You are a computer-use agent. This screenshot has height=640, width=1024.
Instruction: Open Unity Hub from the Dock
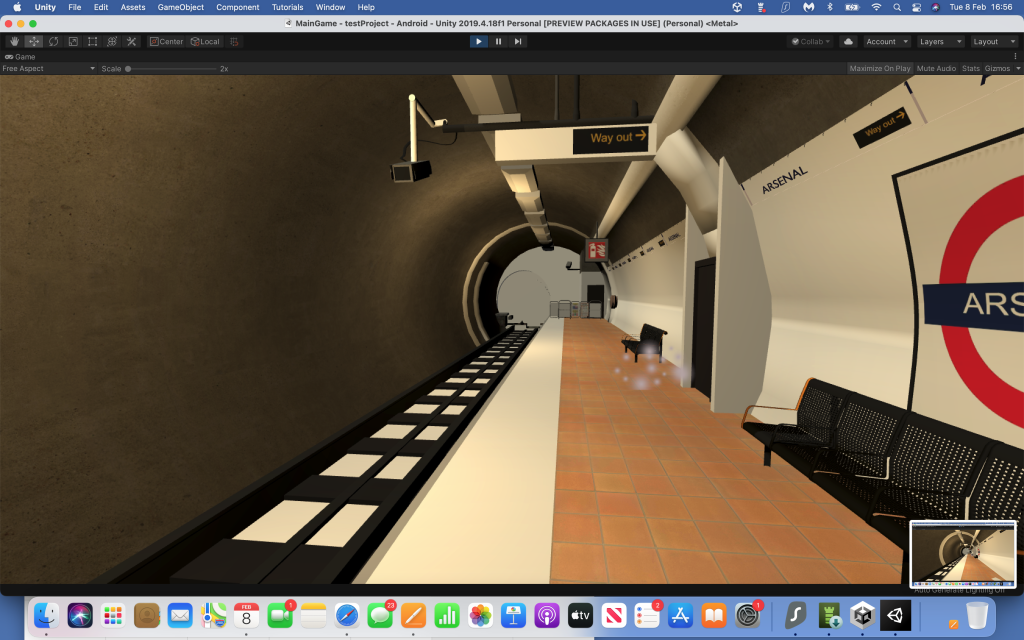coord(862,615)
